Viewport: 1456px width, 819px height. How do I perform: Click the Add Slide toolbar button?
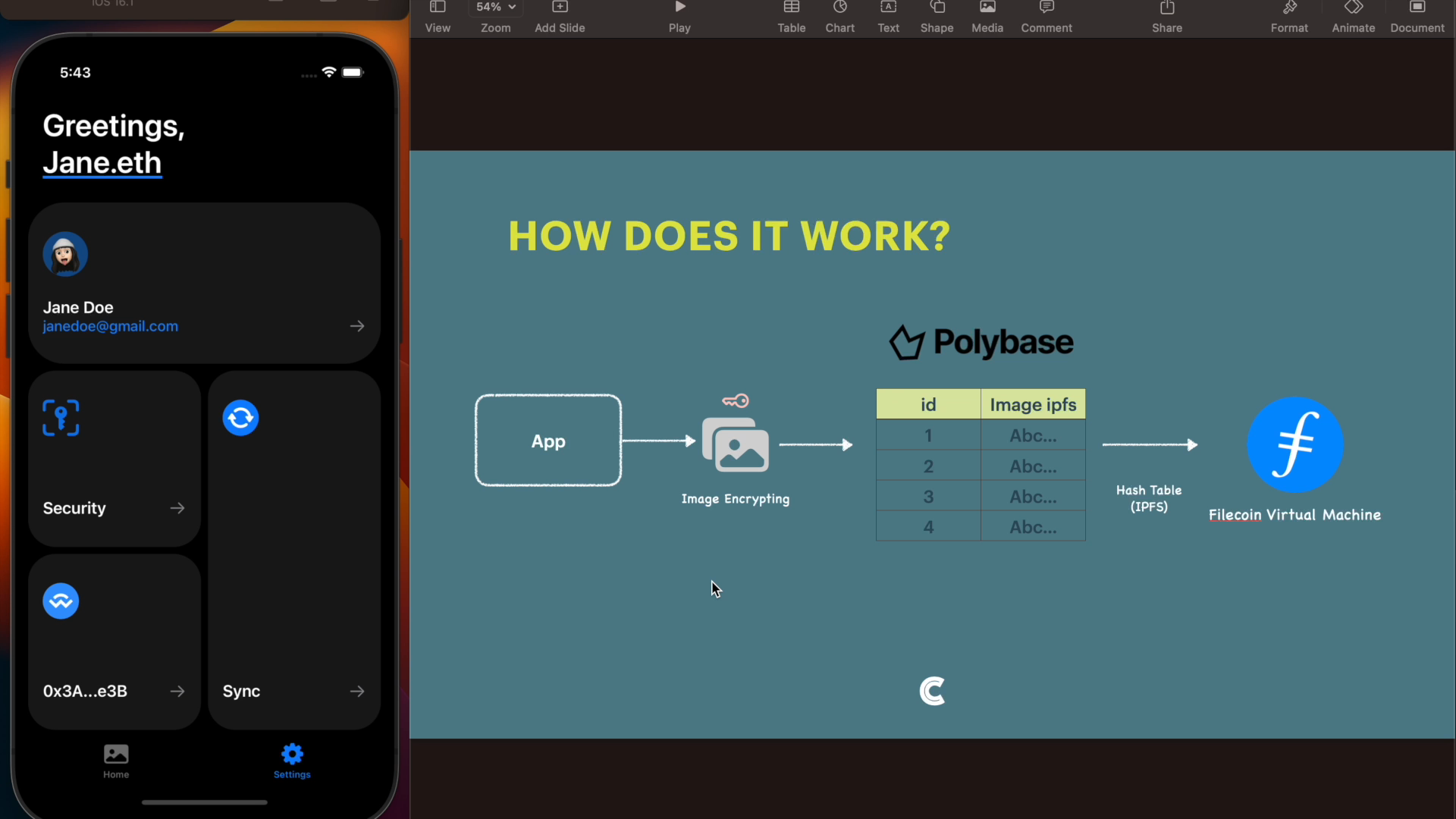click(560, 17)
